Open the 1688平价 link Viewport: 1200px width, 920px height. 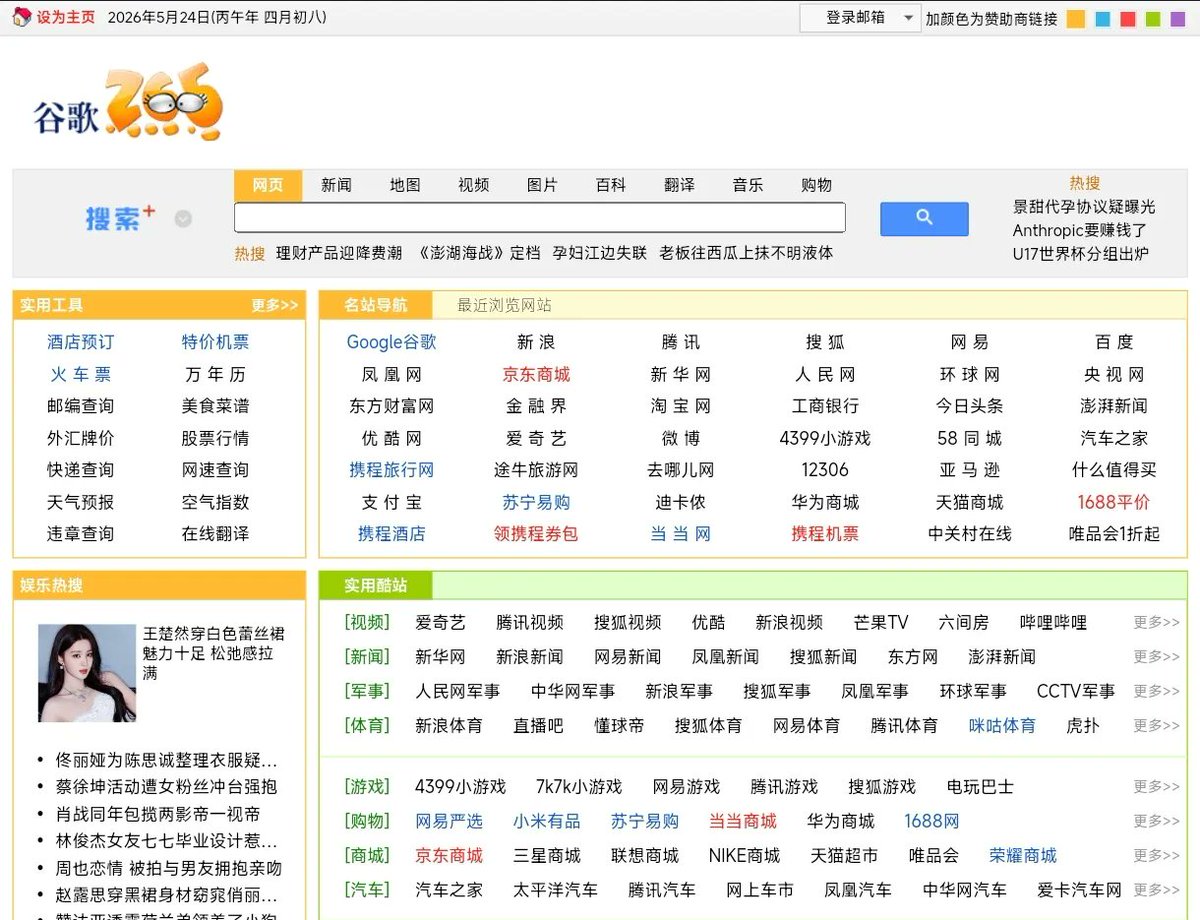click(1114, 502)
